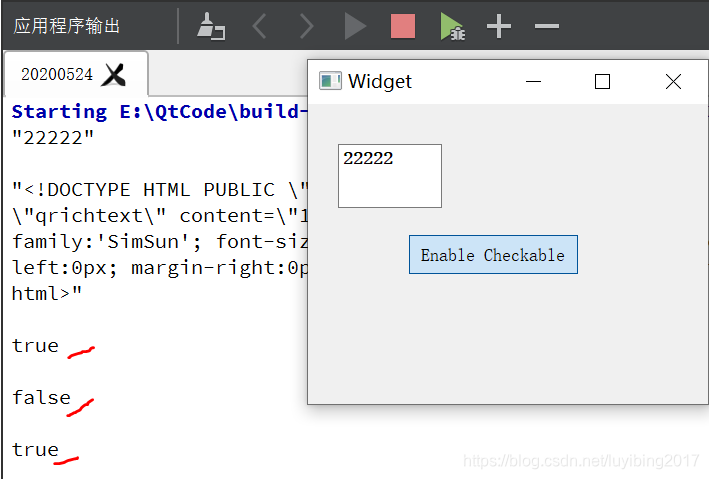
Task: Minimize the Widget window
Action: pyautogui.click(x=534, y=82)
